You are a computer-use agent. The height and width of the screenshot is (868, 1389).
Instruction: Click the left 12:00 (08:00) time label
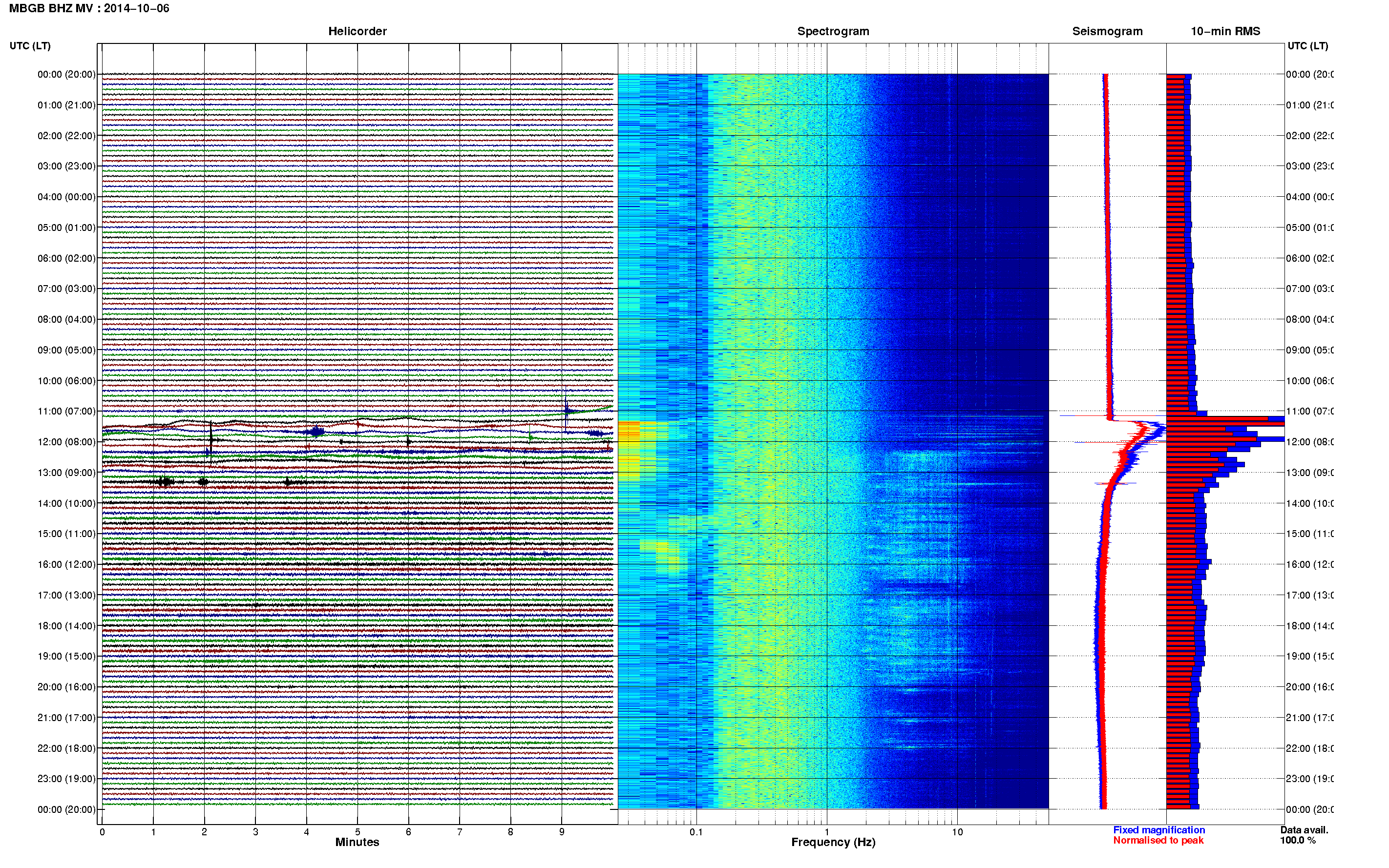coord(66,442)
